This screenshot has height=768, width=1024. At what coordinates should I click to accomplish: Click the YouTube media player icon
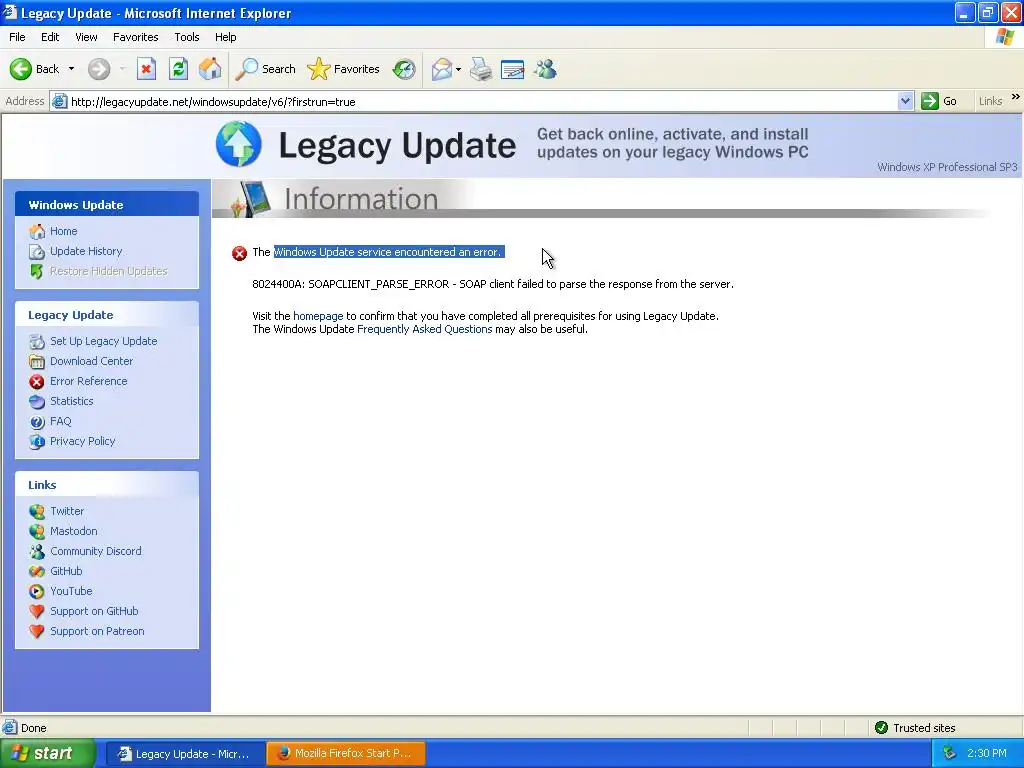pos(37,592)
